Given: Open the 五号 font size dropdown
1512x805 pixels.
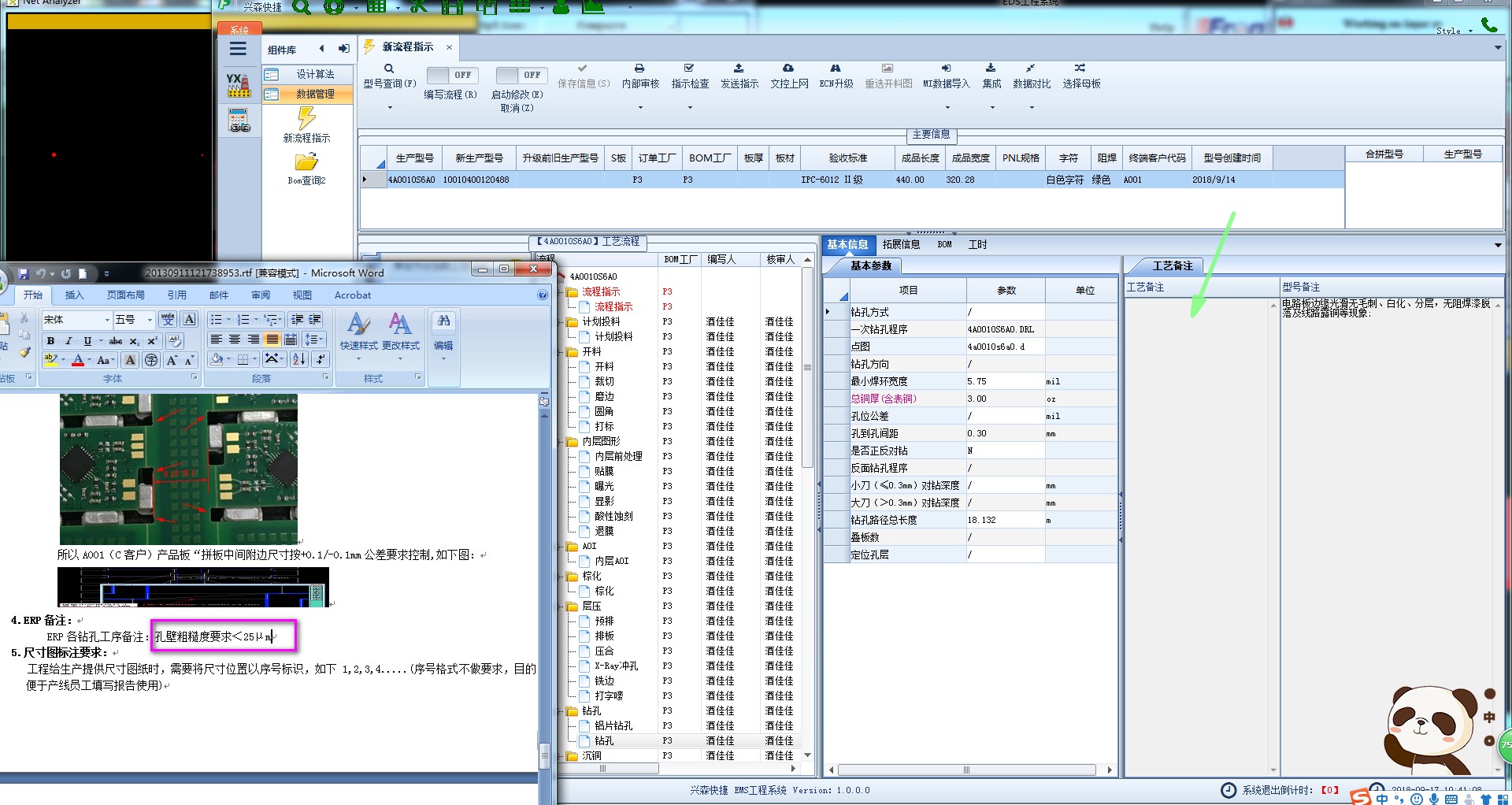Looking at the screenshot, I should pos(149,320).
